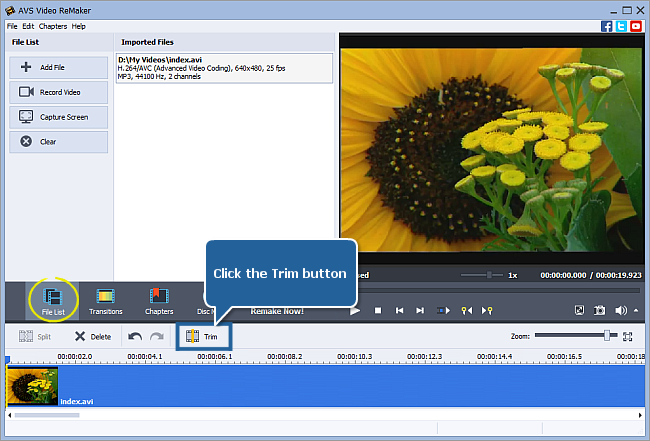The image size is (650, 441).
Task: Click timeline ruler at 00:00:12.3
Action: coord(424,356)
